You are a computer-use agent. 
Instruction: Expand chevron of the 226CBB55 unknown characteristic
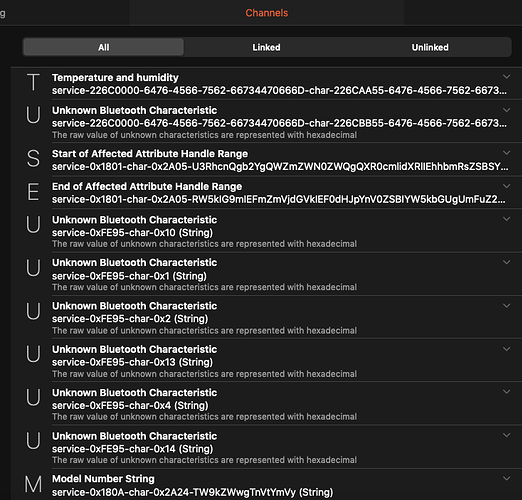pos(506,110)
